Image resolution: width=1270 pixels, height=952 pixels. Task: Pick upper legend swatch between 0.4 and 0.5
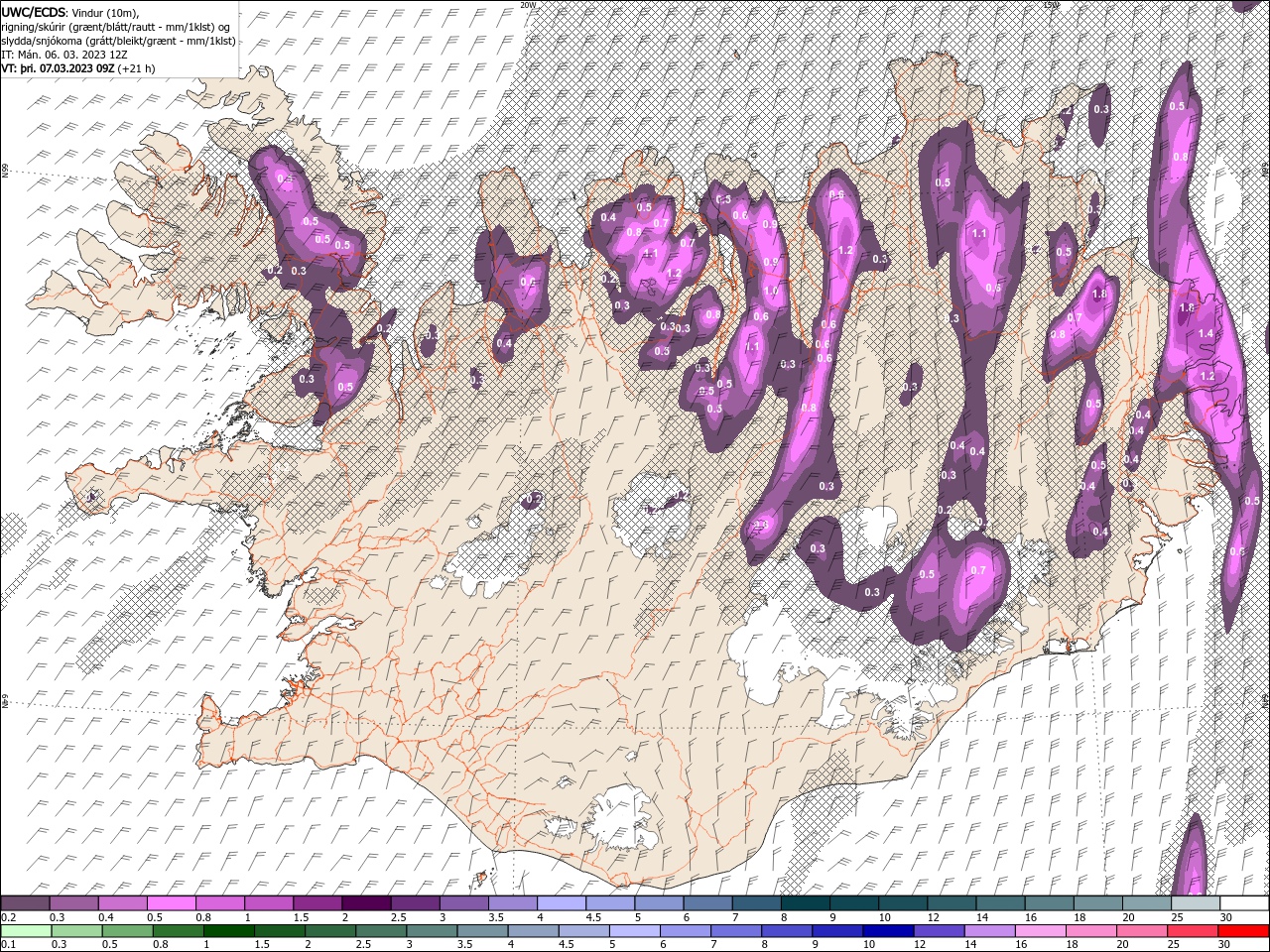pyautogui.click(x=123, y=903)
